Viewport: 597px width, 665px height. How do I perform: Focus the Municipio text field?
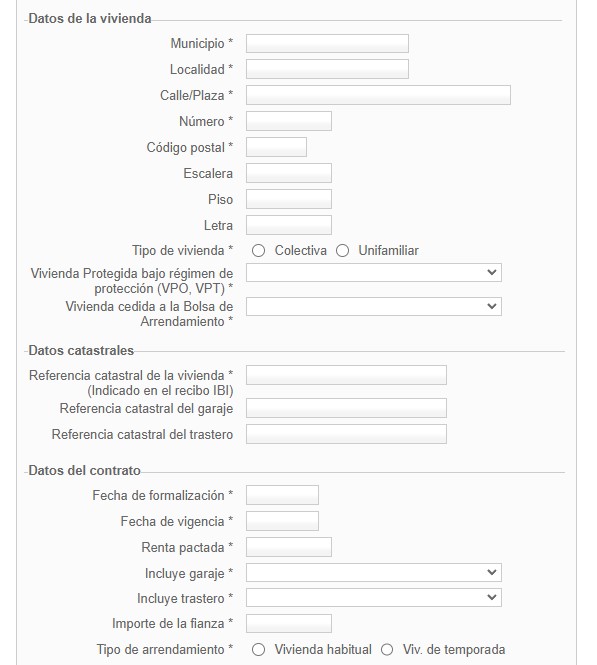327,43
